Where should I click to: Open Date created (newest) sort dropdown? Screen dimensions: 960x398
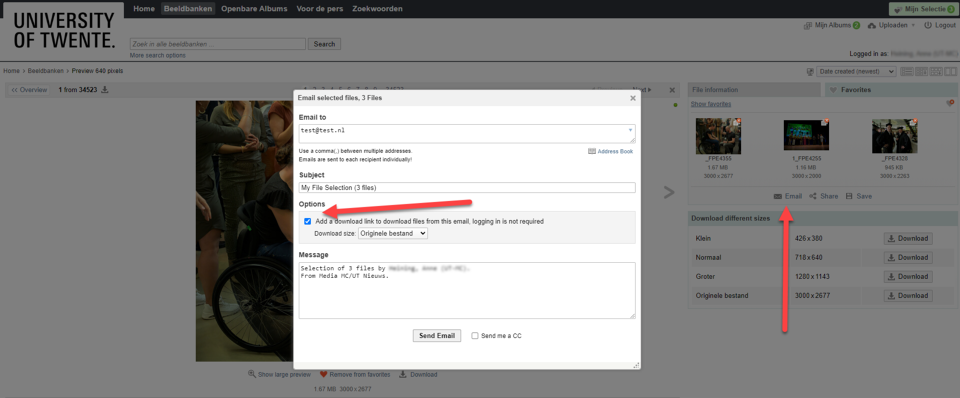click(x=857, y=72)
